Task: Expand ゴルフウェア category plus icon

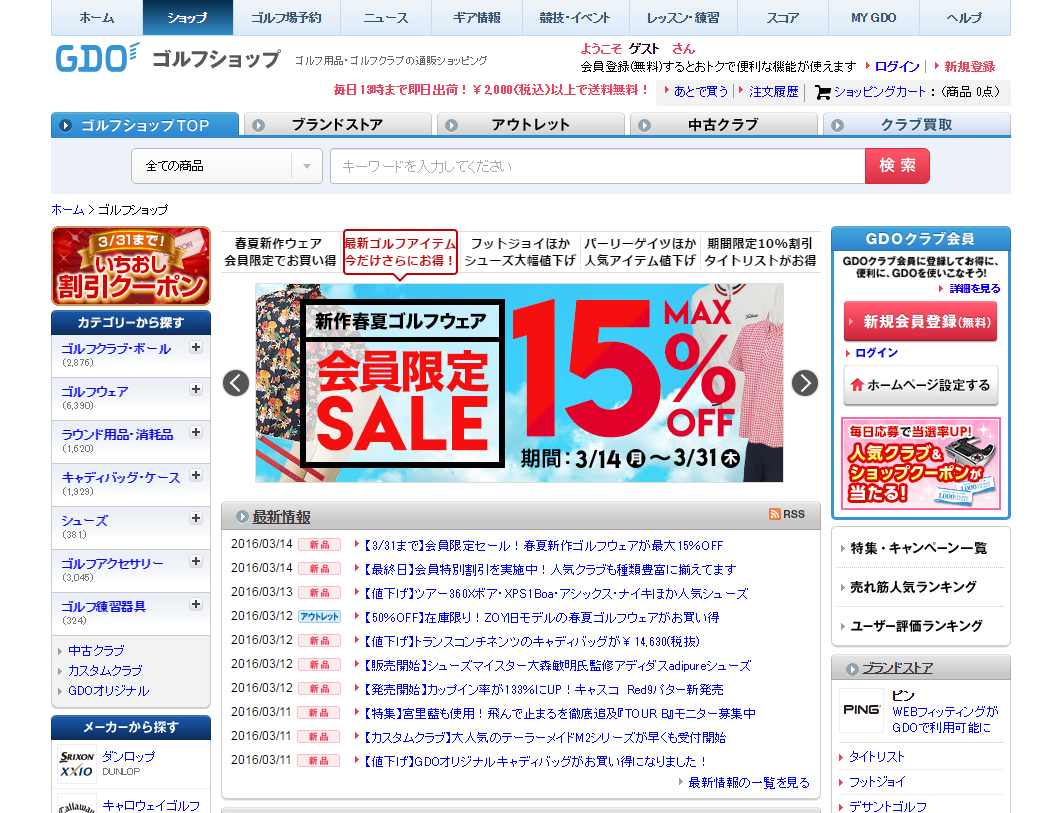Action: (x=196, y=389)
